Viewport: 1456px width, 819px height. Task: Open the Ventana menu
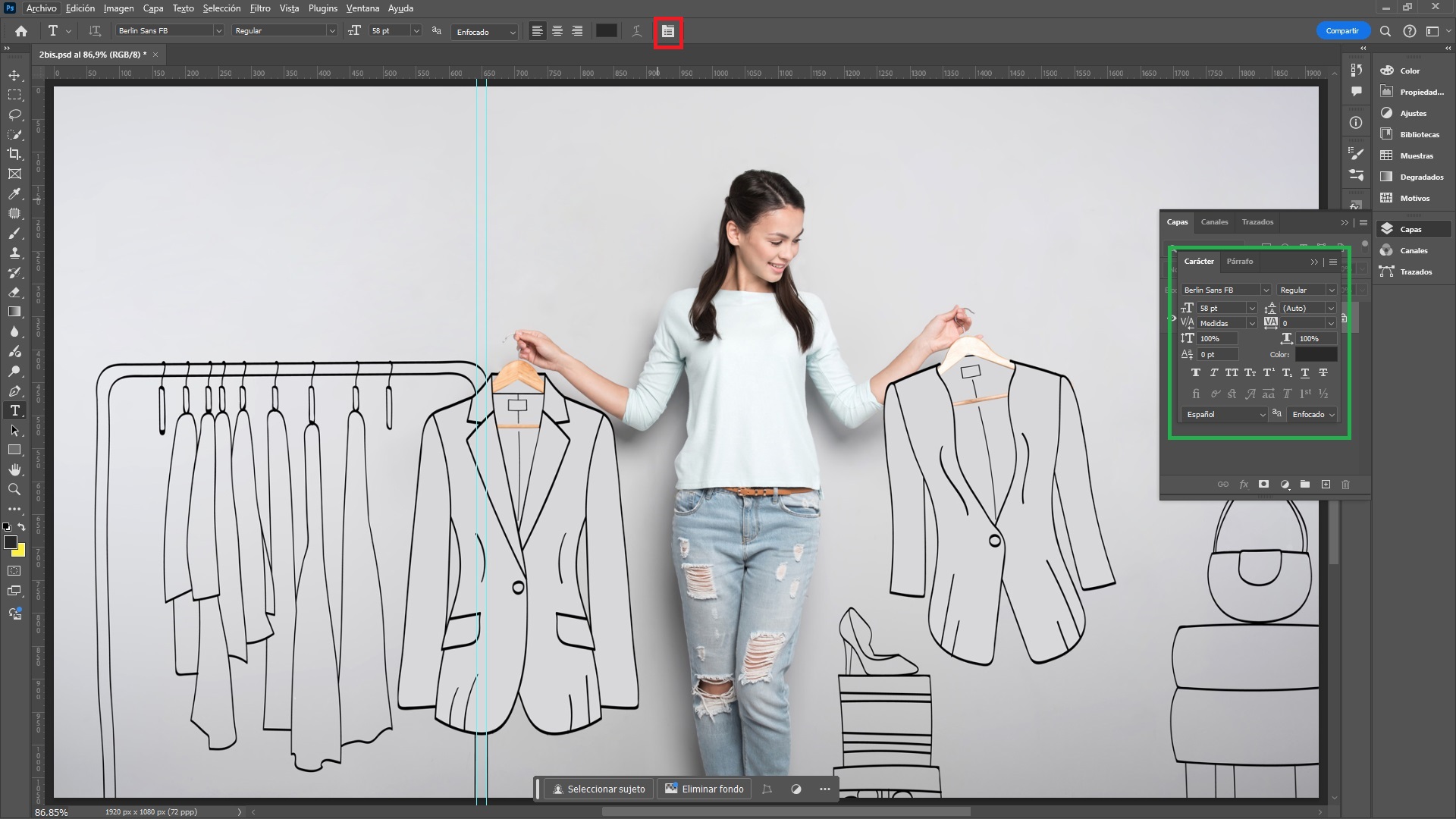click(362, 8)
